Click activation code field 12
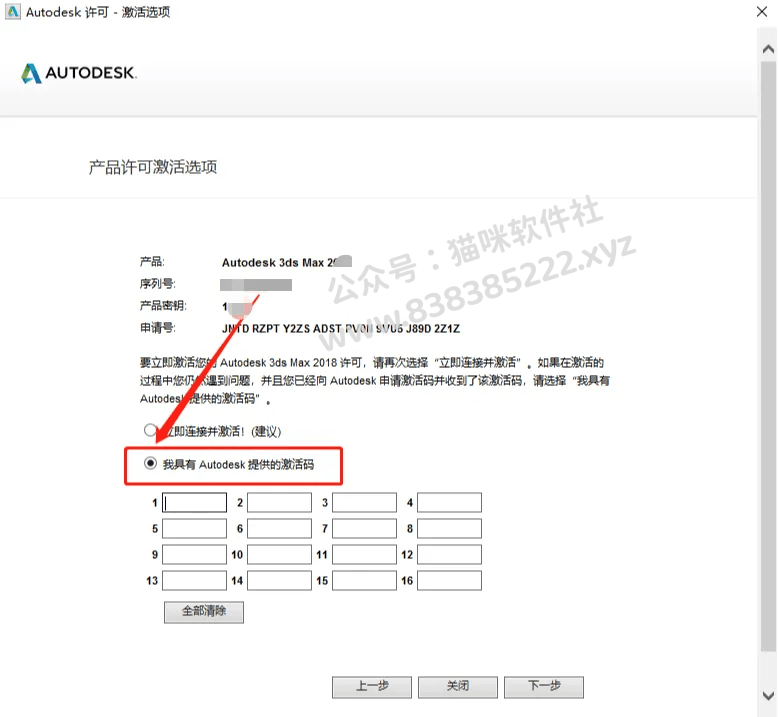 449,554
